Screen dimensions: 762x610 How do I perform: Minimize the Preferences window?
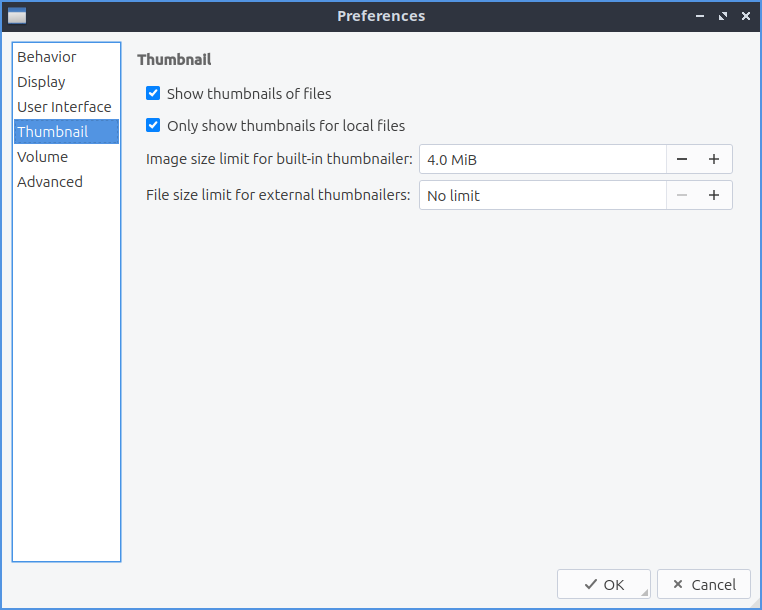point(700,16)
